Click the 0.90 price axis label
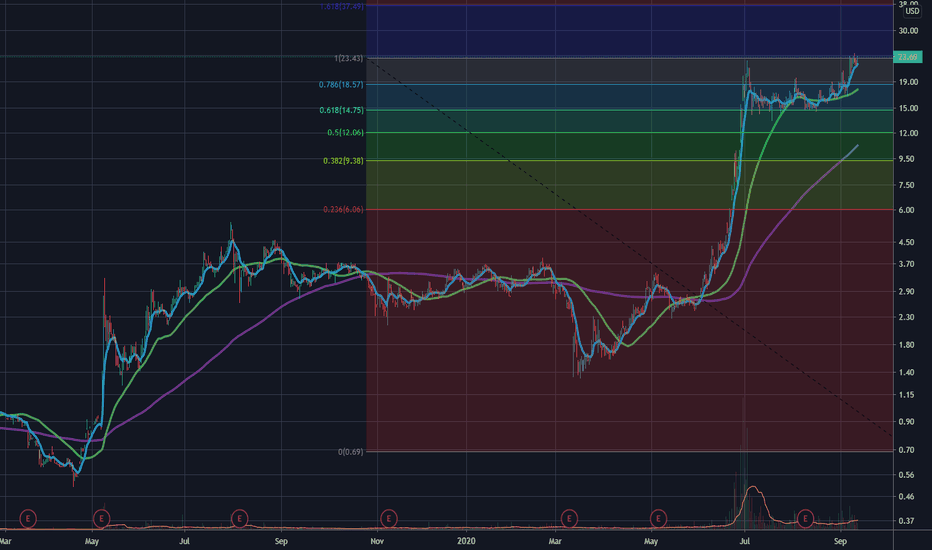 point(906,422)
